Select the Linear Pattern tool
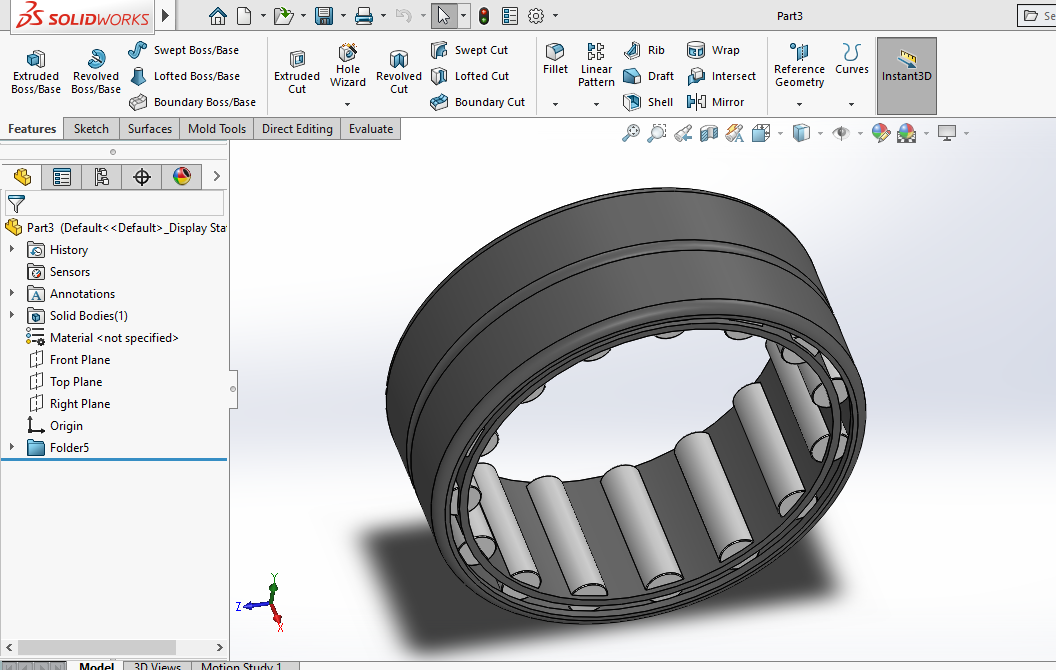Image resolution: width=1056 pixels, height=670 pixels. click(596, 65)
